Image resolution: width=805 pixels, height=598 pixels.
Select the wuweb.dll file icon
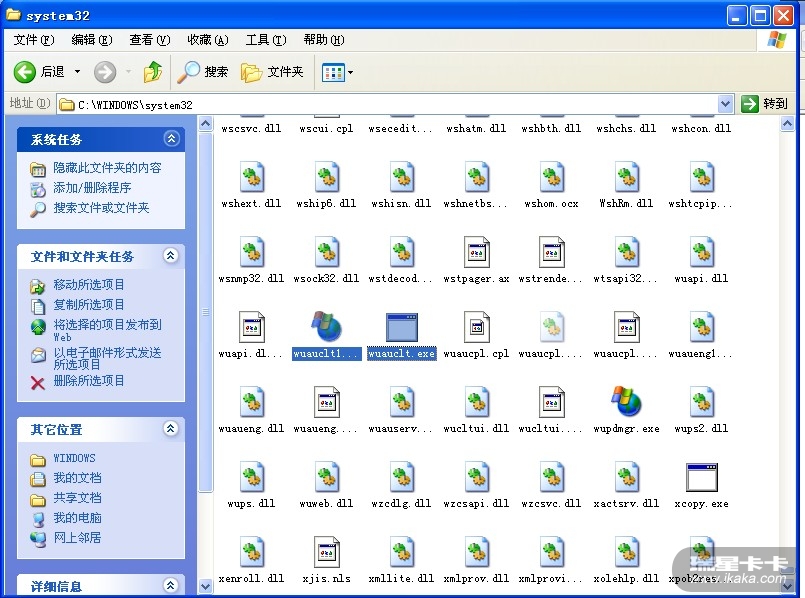click(327, 477)
